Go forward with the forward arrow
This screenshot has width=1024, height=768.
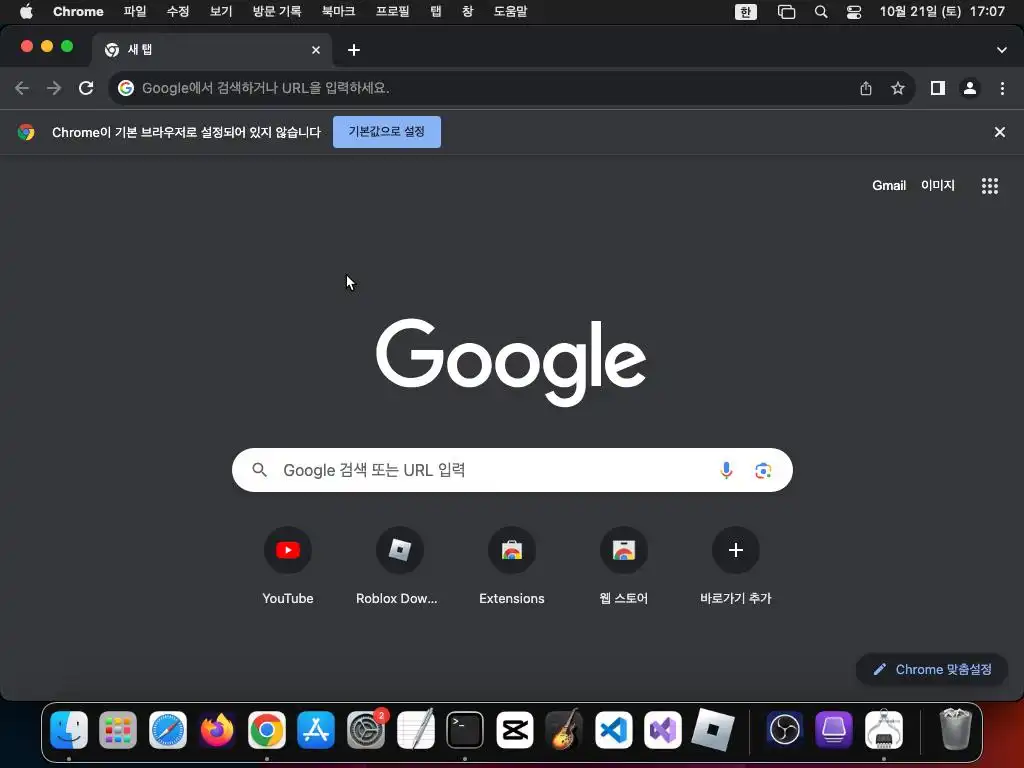point(54,88)
